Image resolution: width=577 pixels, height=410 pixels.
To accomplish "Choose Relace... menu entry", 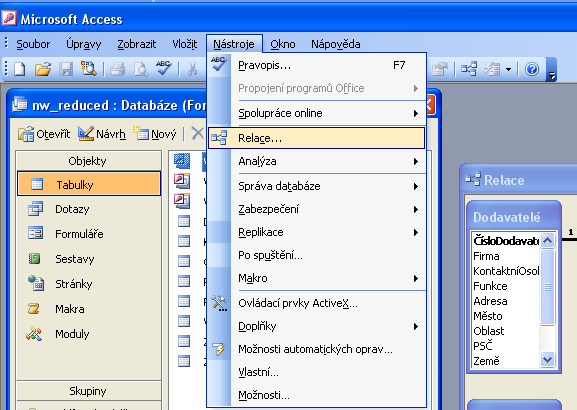I will (316, 138).
